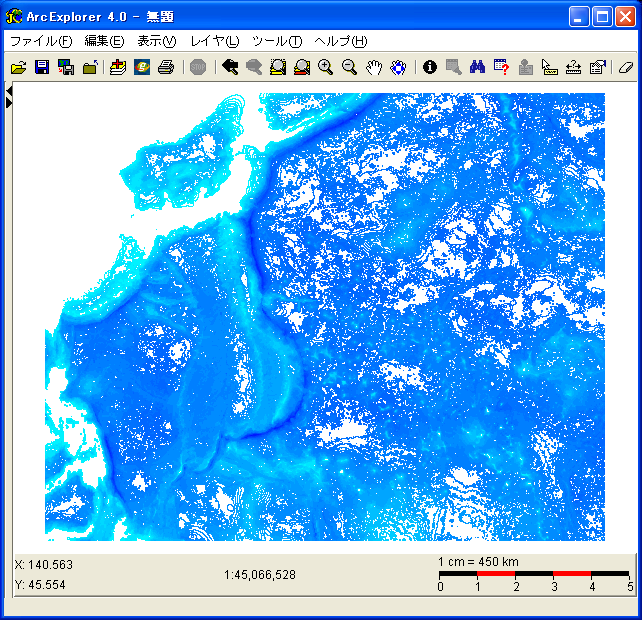The height and width of the screenshot is (620, 642).
Task: Click the Print map icon
Action: 166,67
